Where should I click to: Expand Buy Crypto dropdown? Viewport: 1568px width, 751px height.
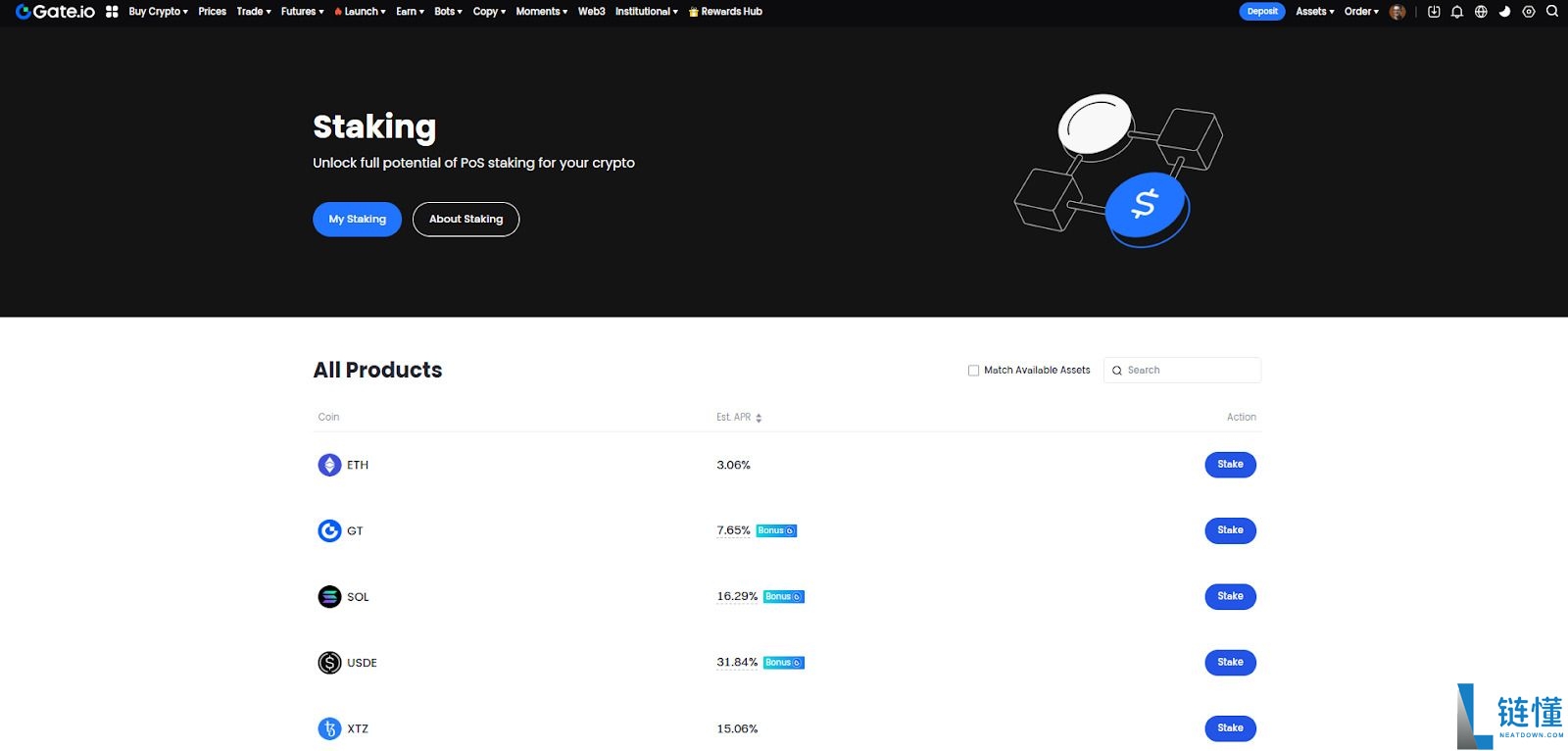pos(158,12)
